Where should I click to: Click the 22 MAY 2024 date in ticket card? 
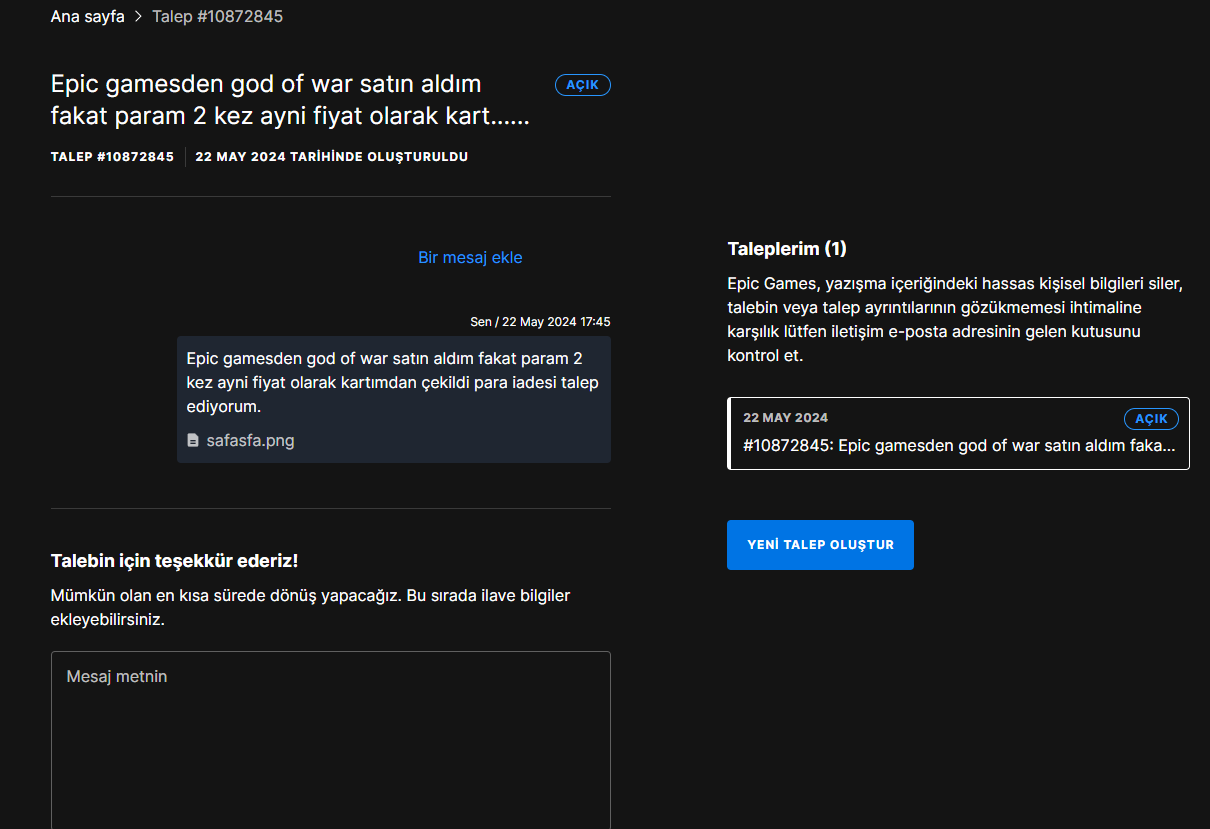pyautogui.click(x=785, y=418)
